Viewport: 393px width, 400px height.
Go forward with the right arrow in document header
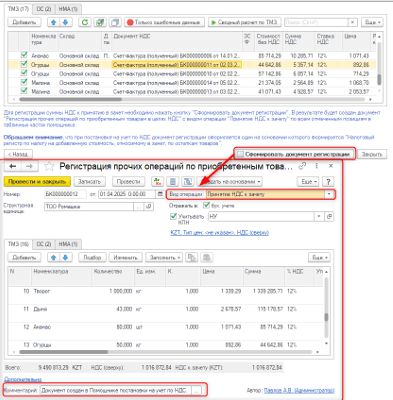point(30,166)
